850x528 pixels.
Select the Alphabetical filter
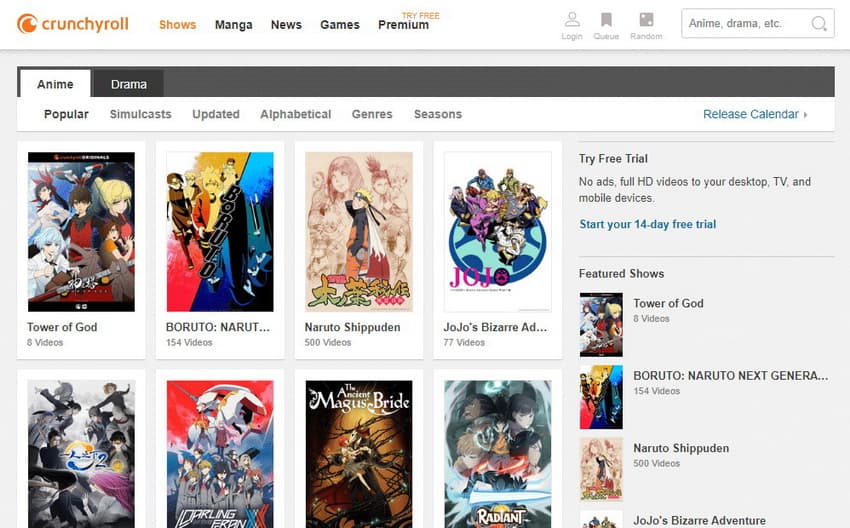295,114
